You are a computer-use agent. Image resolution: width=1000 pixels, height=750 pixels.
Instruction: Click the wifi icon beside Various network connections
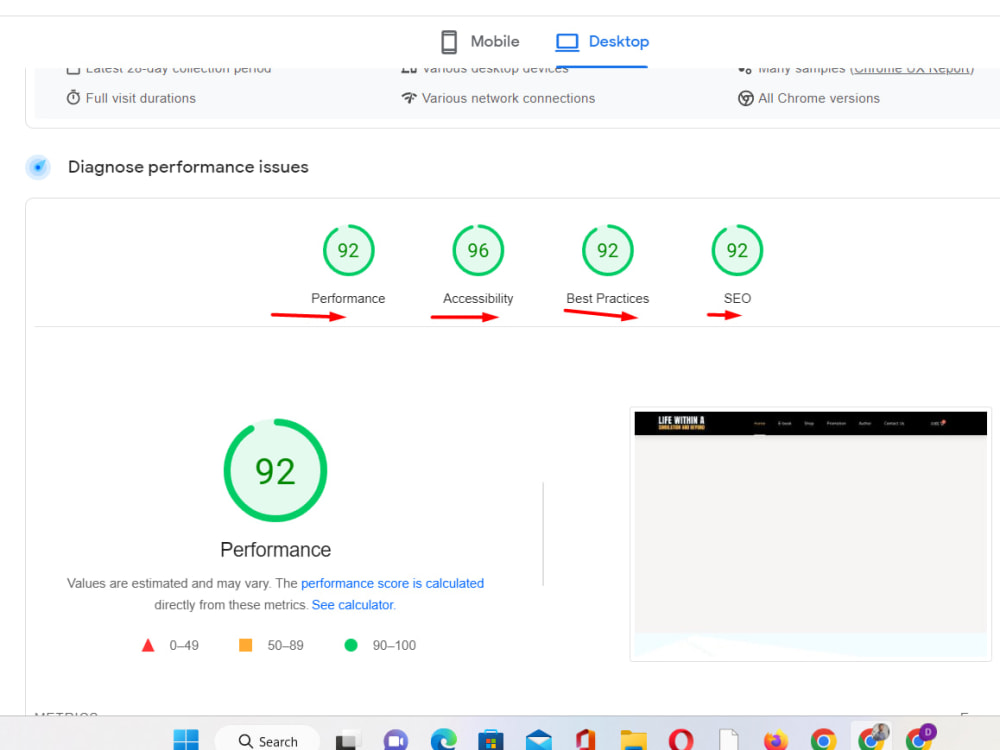click(x=409, y=98)
